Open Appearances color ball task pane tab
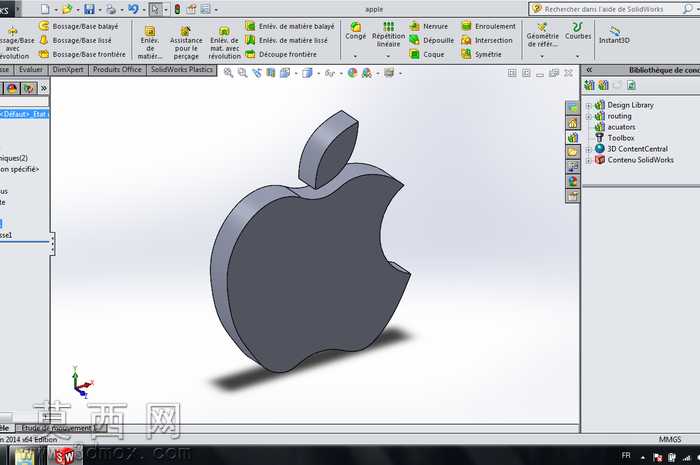Image resolution: width=700 pixels, height=465 pixels. pyautogui.click(x=573, y=181)
